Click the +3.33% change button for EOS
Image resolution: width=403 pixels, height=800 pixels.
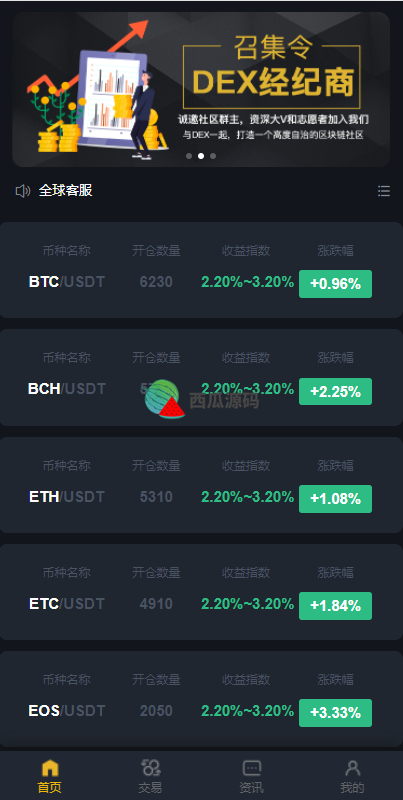coord(335,713)
